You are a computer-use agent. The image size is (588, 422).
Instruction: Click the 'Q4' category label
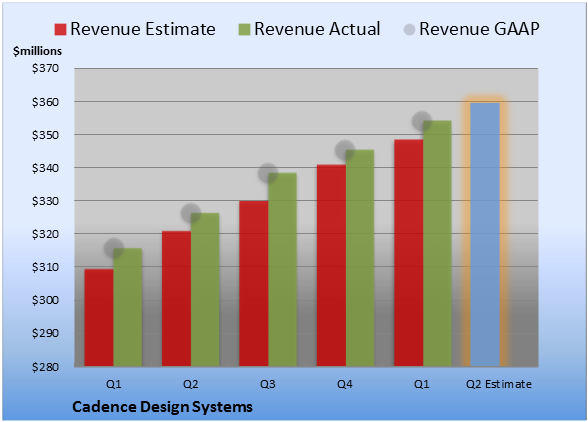[x=345, y=384]
